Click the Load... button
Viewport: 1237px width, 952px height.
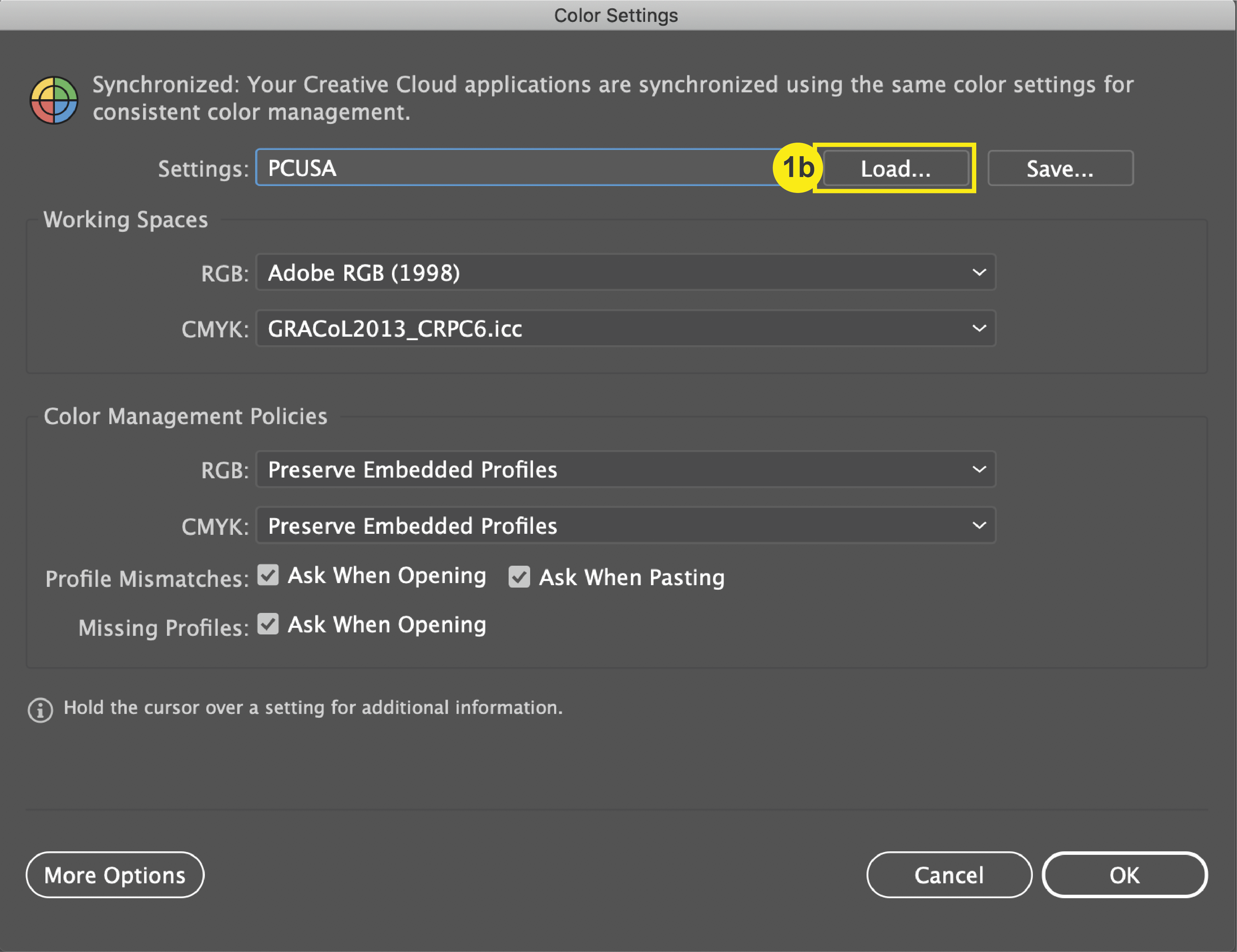895,168
